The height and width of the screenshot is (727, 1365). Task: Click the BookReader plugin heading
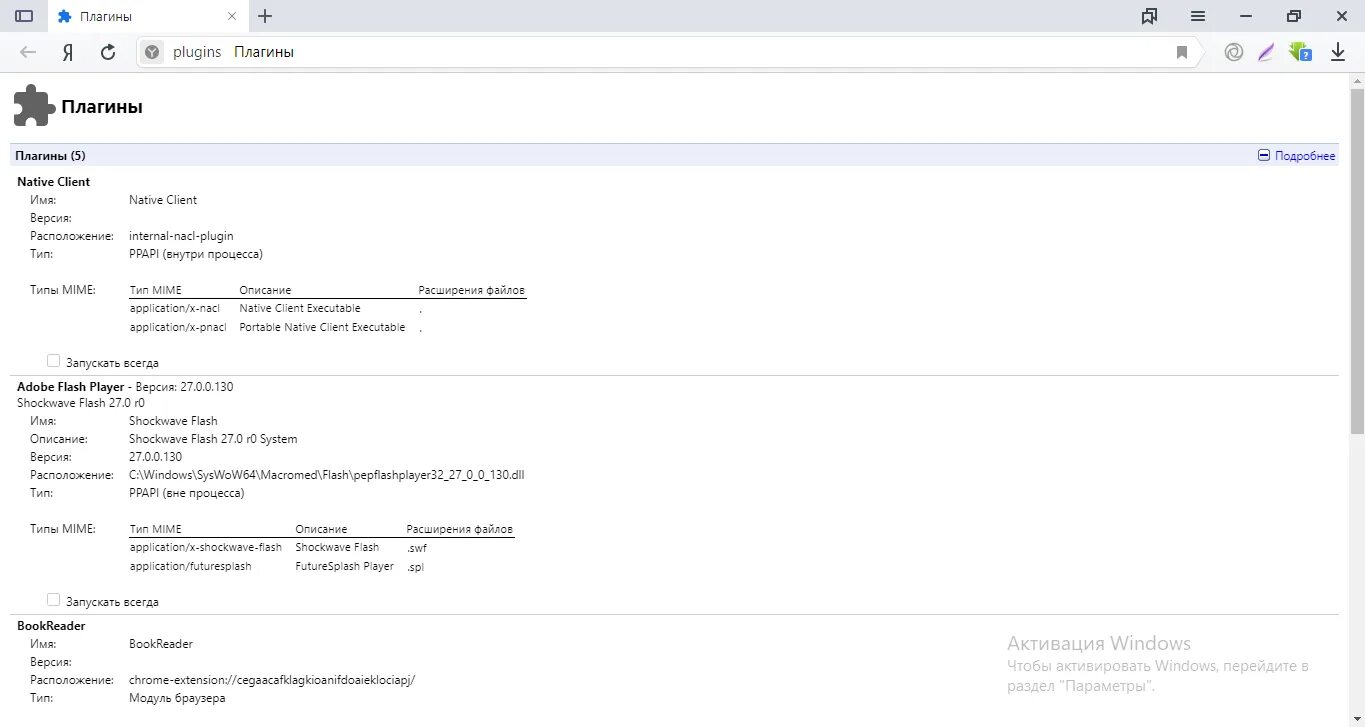[x=51, y=626]
